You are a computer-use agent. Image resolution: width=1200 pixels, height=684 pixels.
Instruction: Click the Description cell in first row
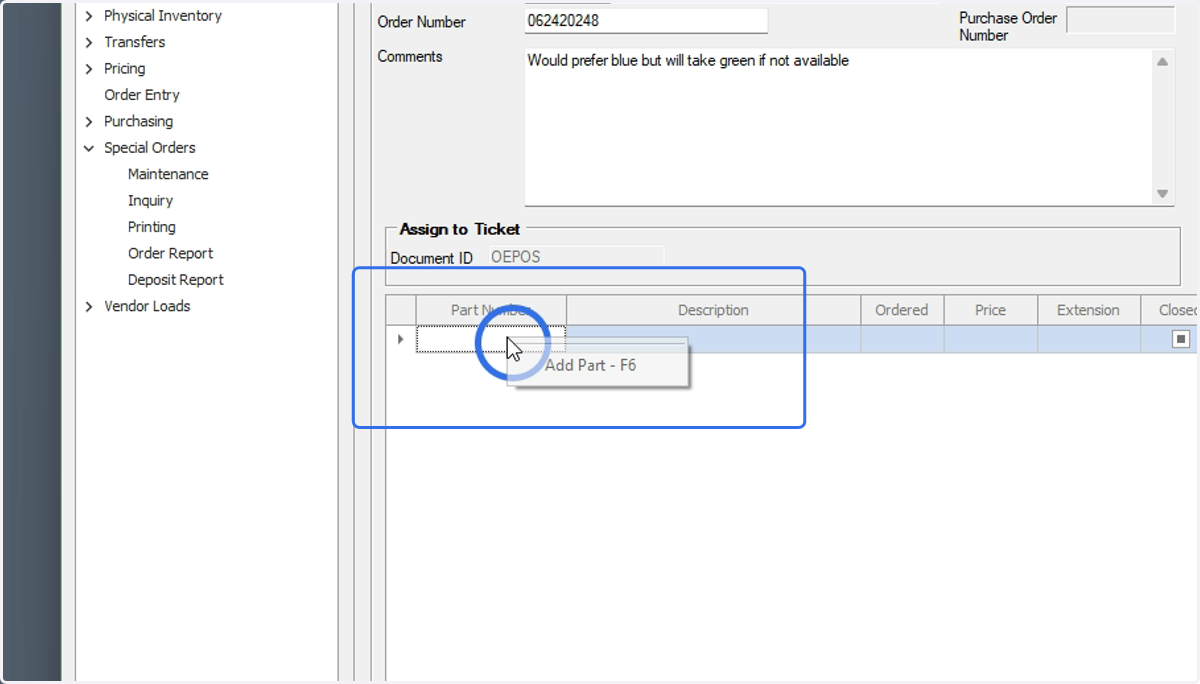[x=713, y=339]
